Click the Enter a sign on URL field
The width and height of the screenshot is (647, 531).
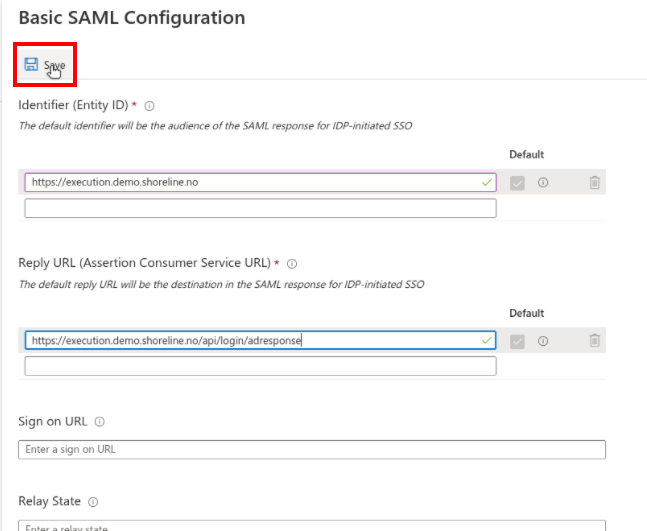[x=312, y=449]
